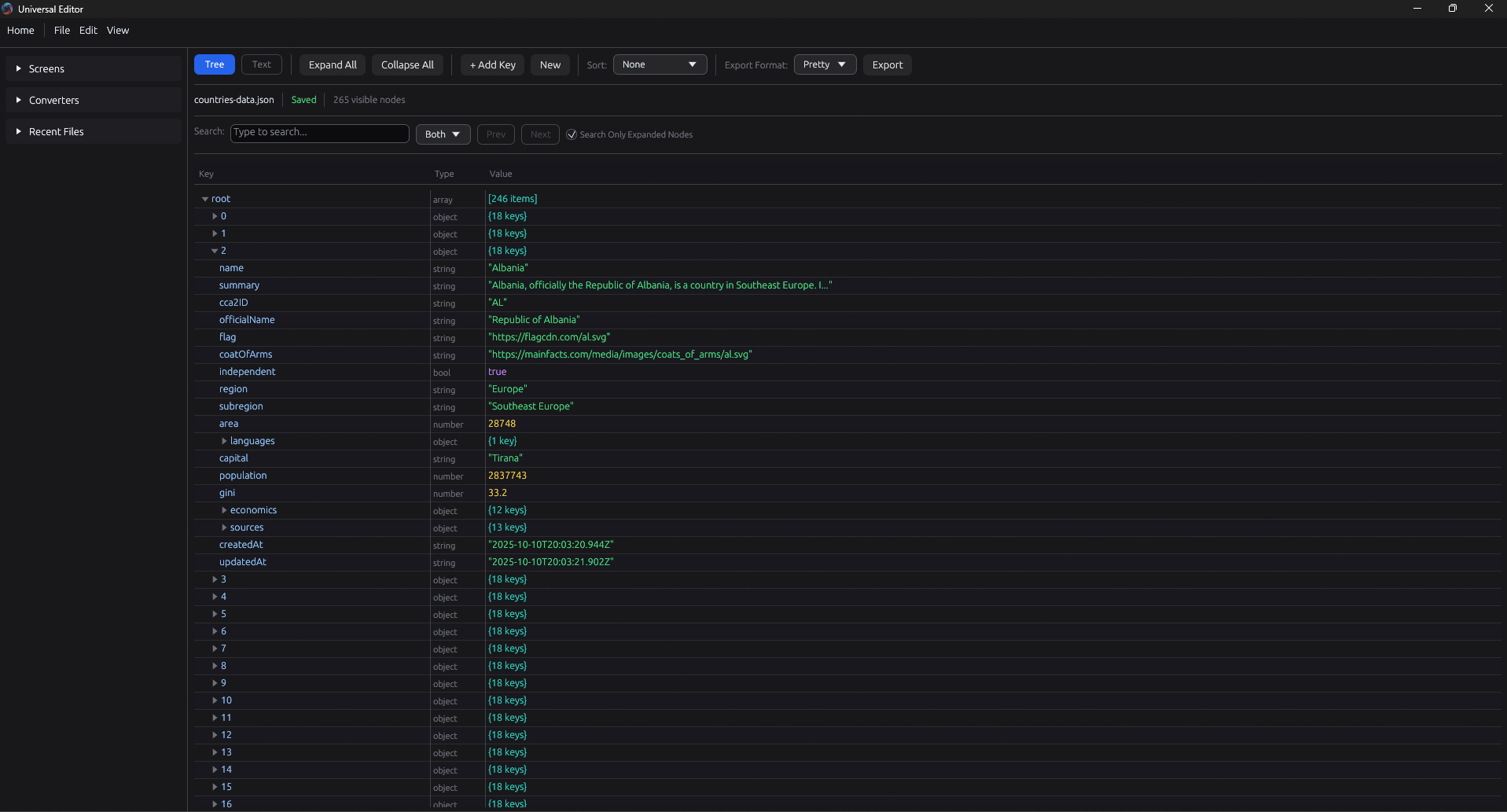Open the Edit menu

[x=88, y=30]
